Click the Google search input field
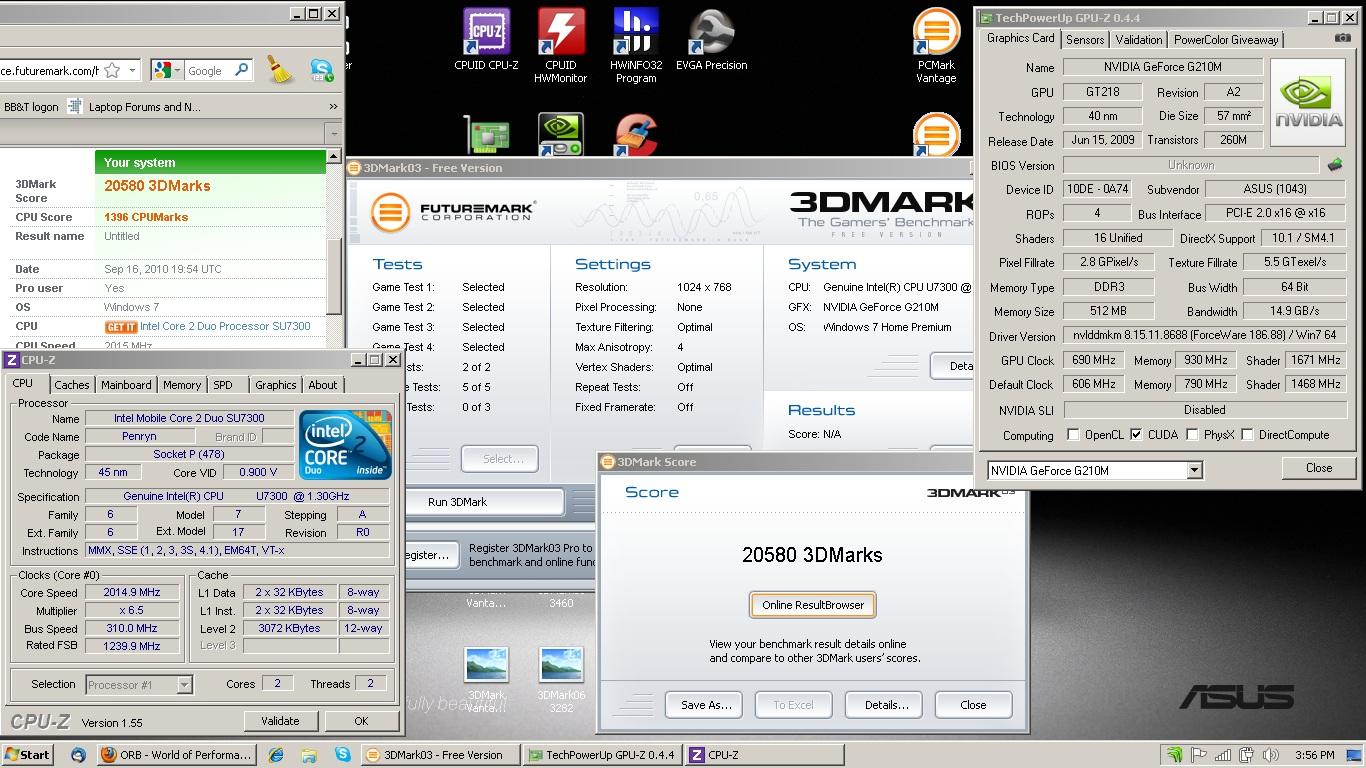This screenshot has height=768, width=1366. [x=209, y=71]
